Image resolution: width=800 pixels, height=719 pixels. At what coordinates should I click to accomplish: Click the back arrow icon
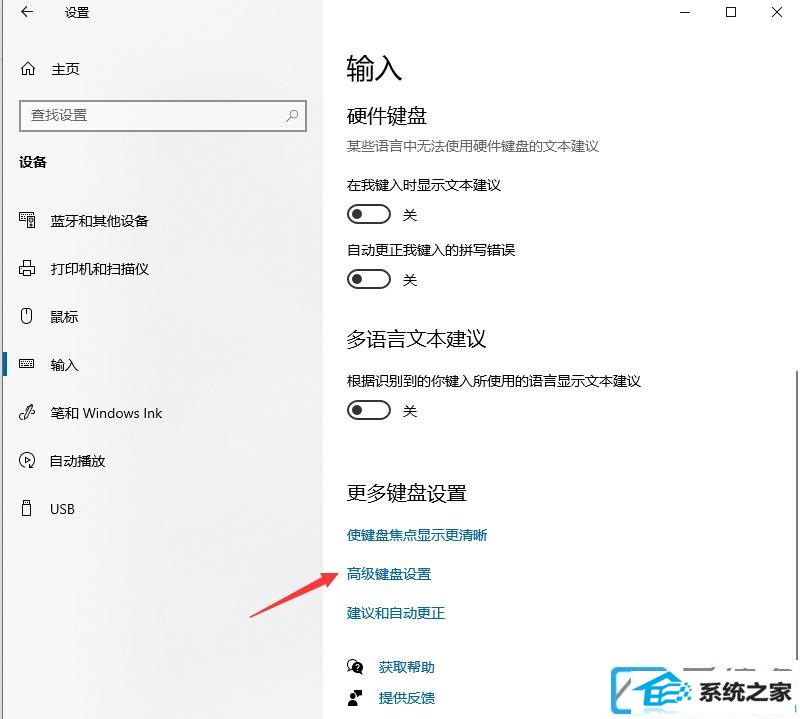coord(27,12)
